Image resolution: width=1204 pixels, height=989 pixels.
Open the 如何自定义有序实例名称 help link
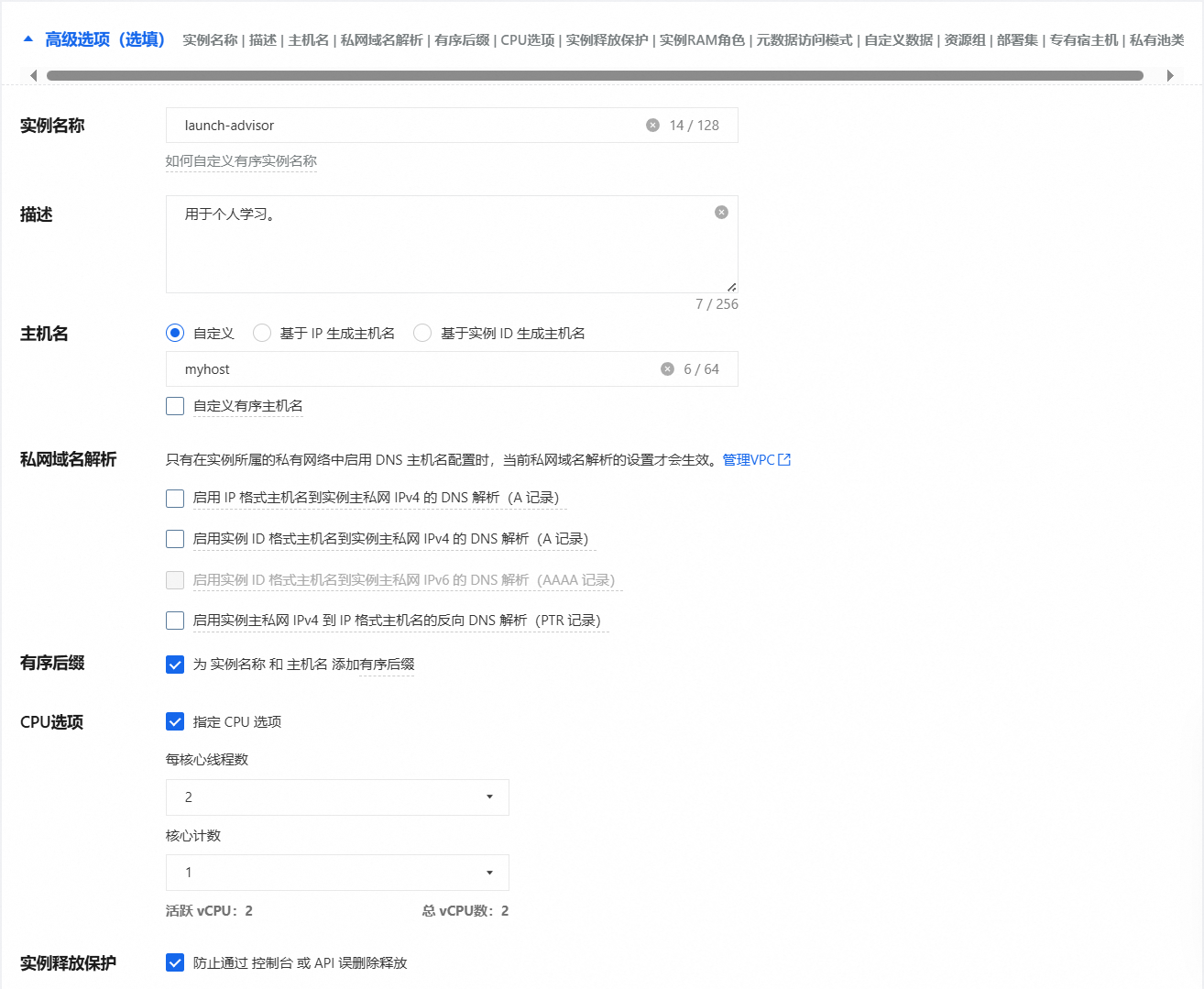coord(241,161)
